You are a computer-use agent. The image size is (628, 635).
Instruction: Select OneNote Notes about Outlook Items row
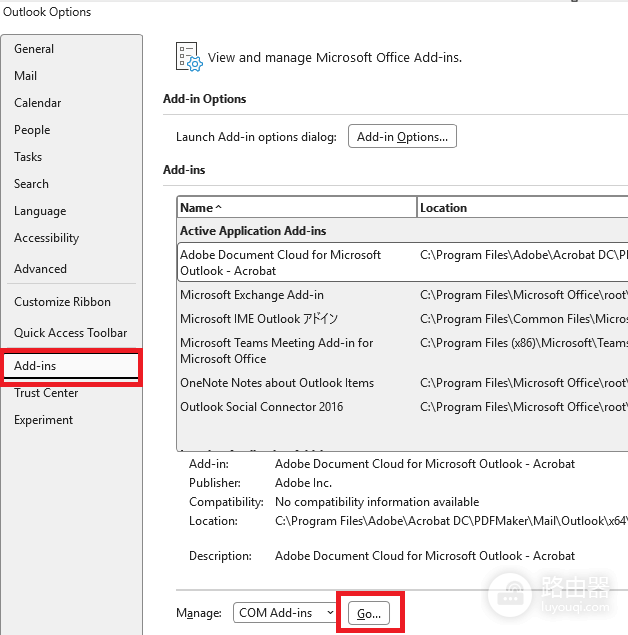tap(402, 383)
